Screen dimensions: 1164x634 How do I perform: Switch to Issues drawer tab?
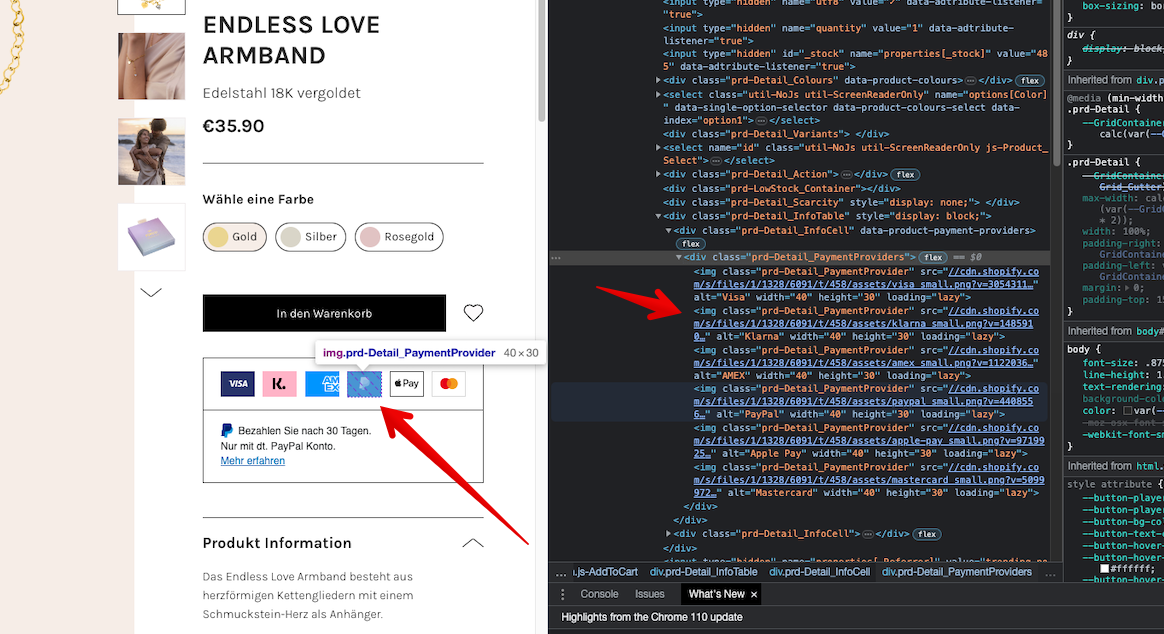650,594
